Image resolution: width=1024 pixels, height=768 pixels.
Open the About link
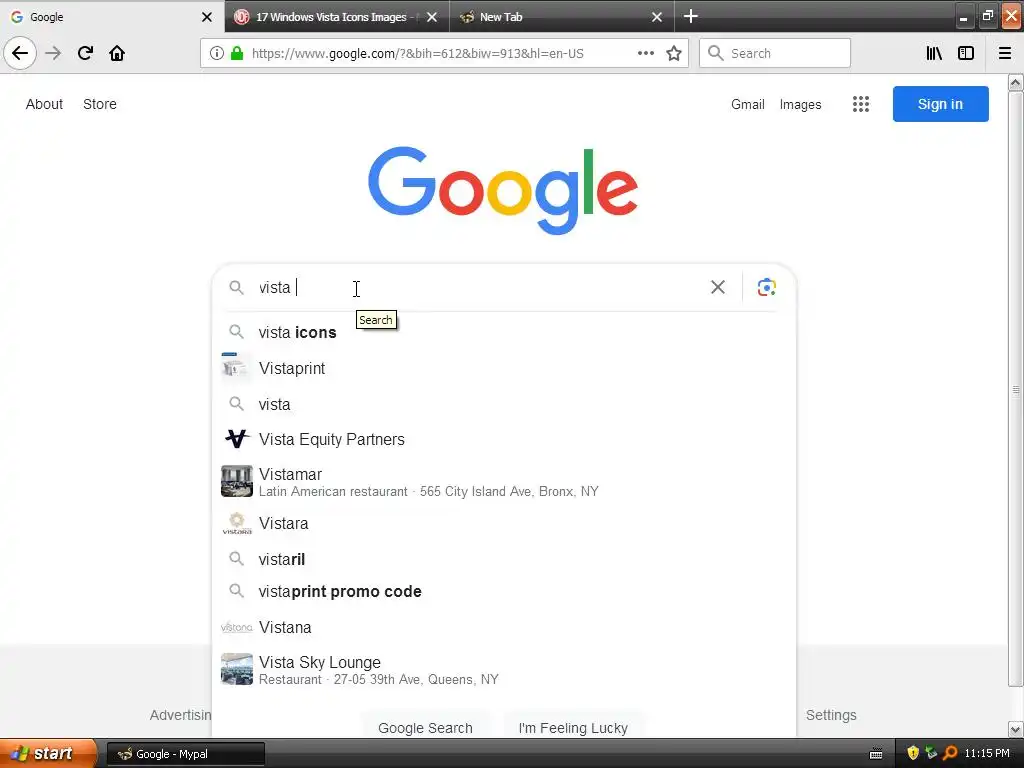click(44, 104)
